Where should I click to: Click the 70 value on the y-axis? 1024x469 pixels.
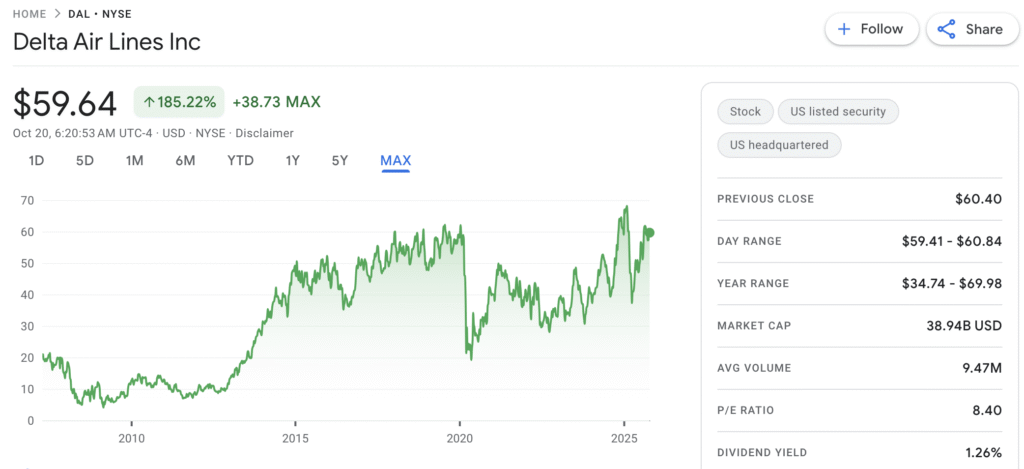pyautogui.click(x=26, y=201)
